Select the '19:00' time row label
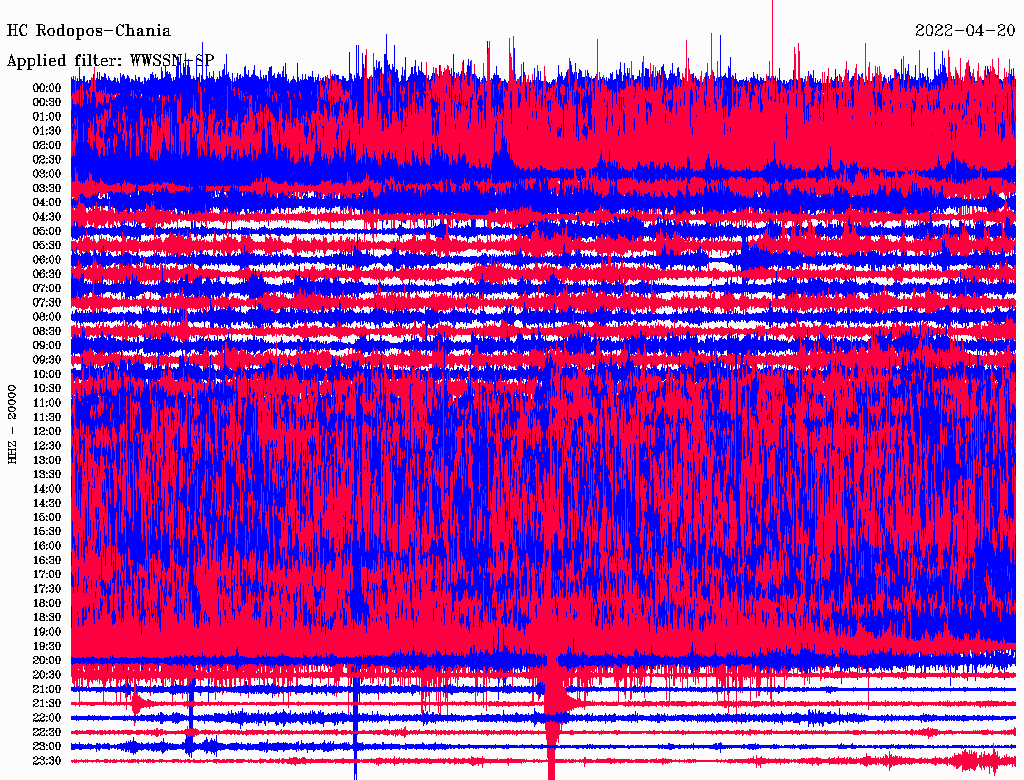Image resolution: width=1024 pixels, height=780 pixels. click(47, 632)
